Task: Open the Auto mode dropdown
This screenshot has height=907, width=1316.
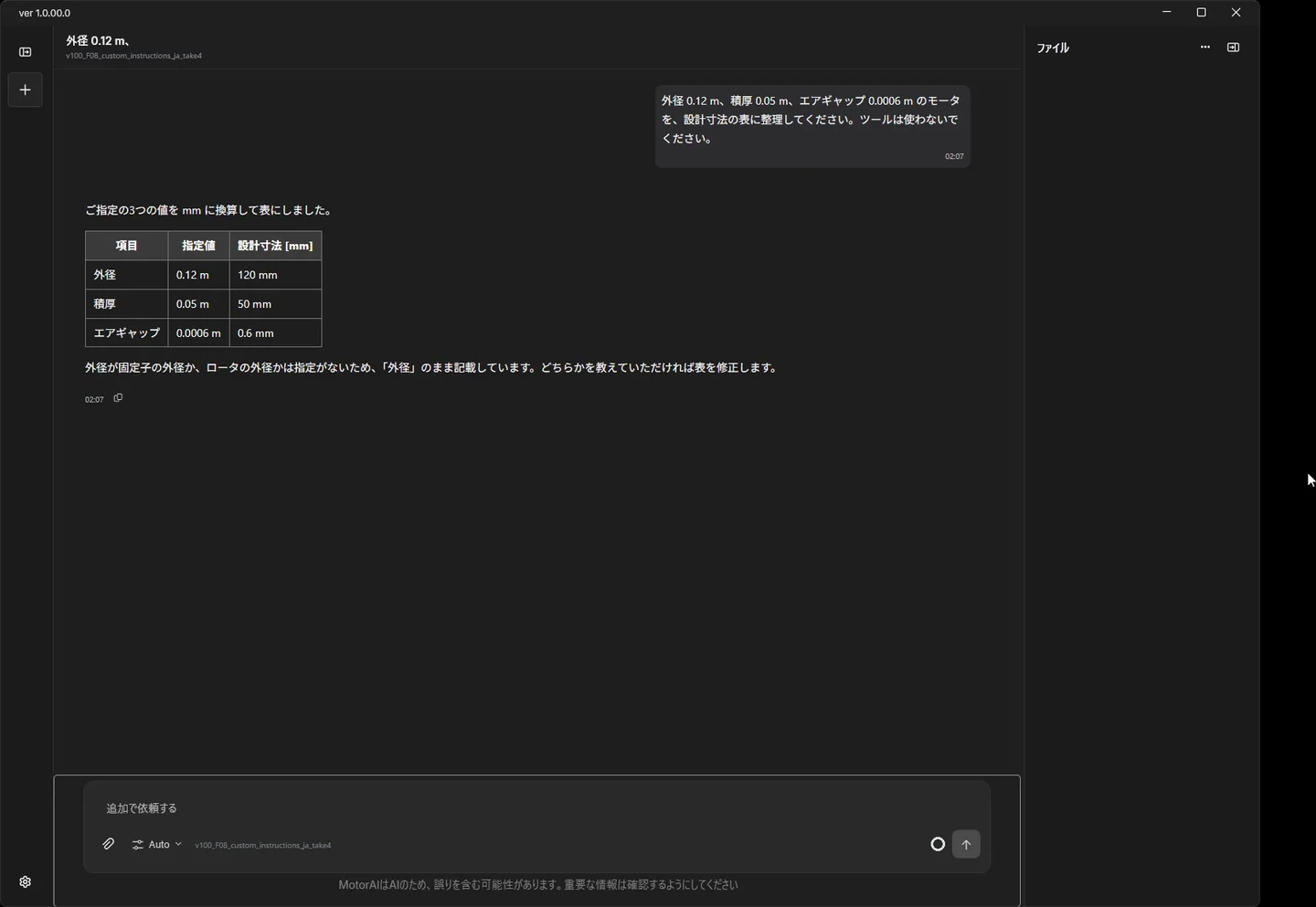Action: (x=157, y=844)
